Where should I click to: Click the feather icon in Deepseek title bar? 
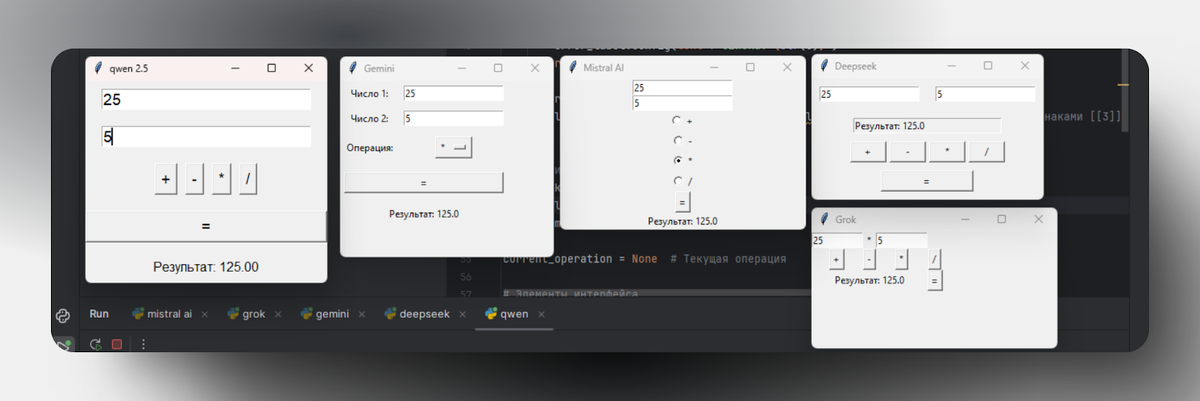[x=824, y=66]
